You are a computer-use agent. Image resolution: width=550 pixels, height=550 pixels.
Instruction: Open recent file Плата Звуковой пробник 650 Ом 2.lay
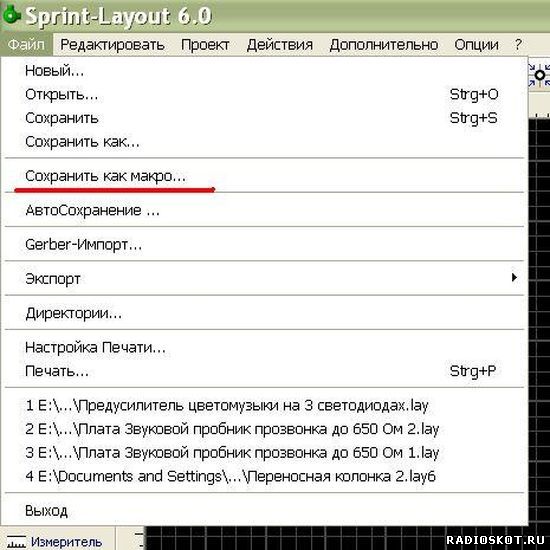264,429
